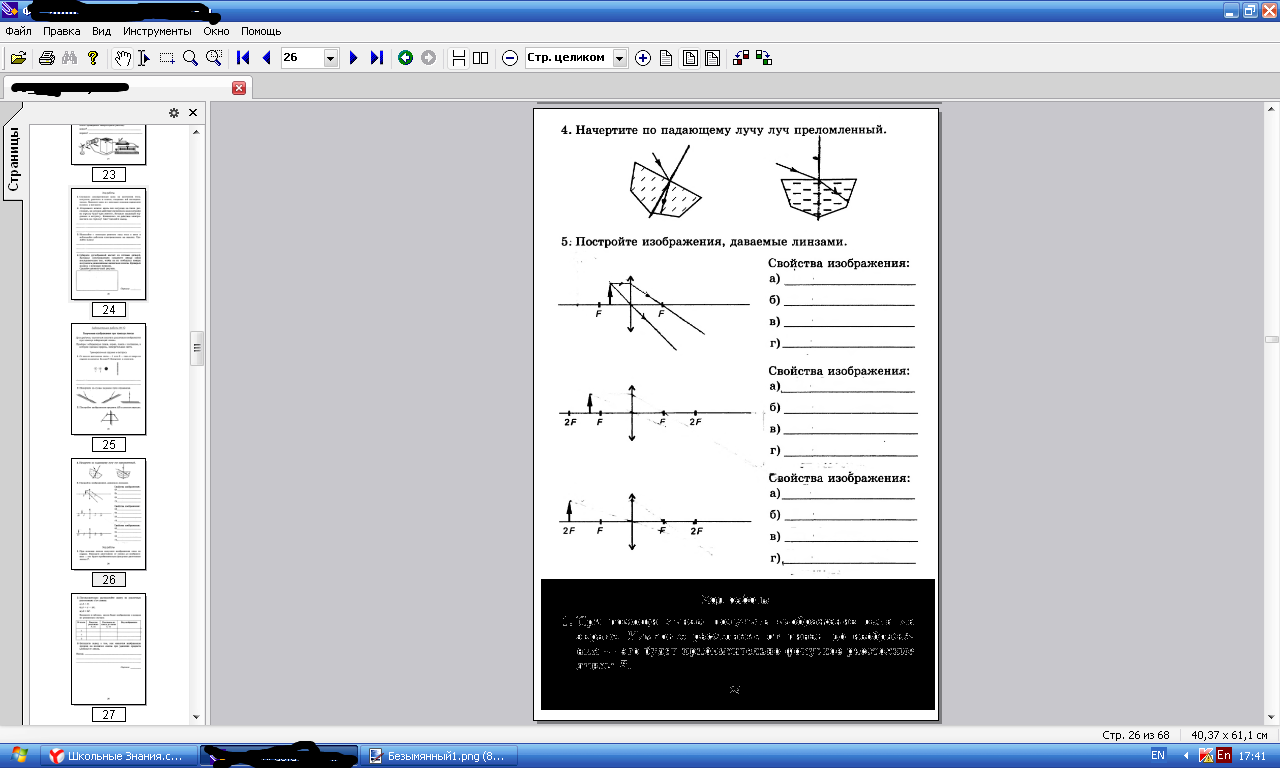Click the Open file folder icon
The image size is (1280, 768).
point(18,58)
